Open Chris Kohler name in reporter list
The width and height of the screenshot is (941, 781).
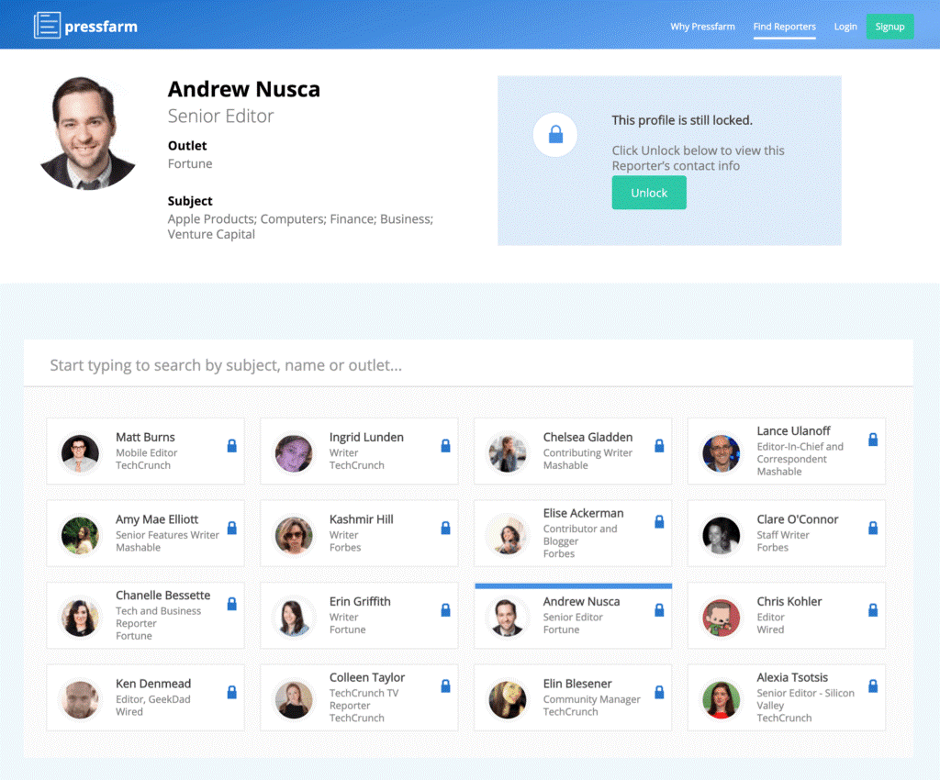click(789, 602)
